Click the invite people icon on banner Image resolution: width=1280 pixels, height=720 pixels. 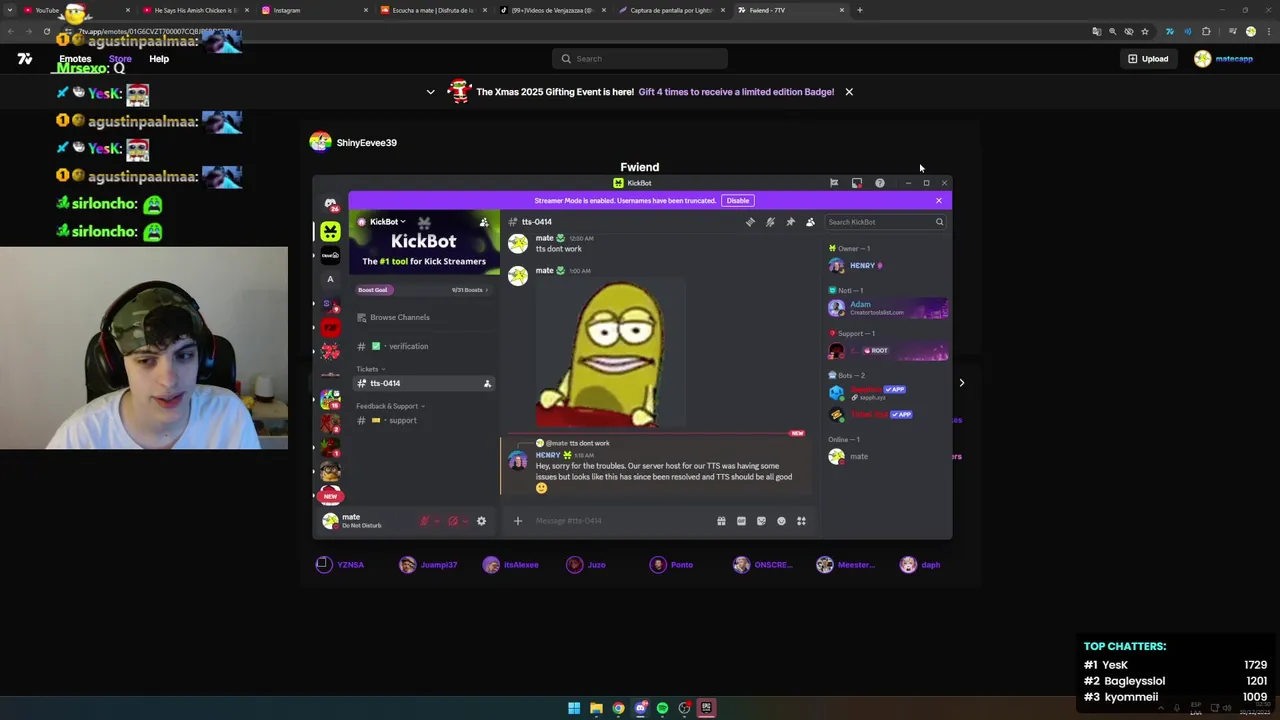point(484,222)
